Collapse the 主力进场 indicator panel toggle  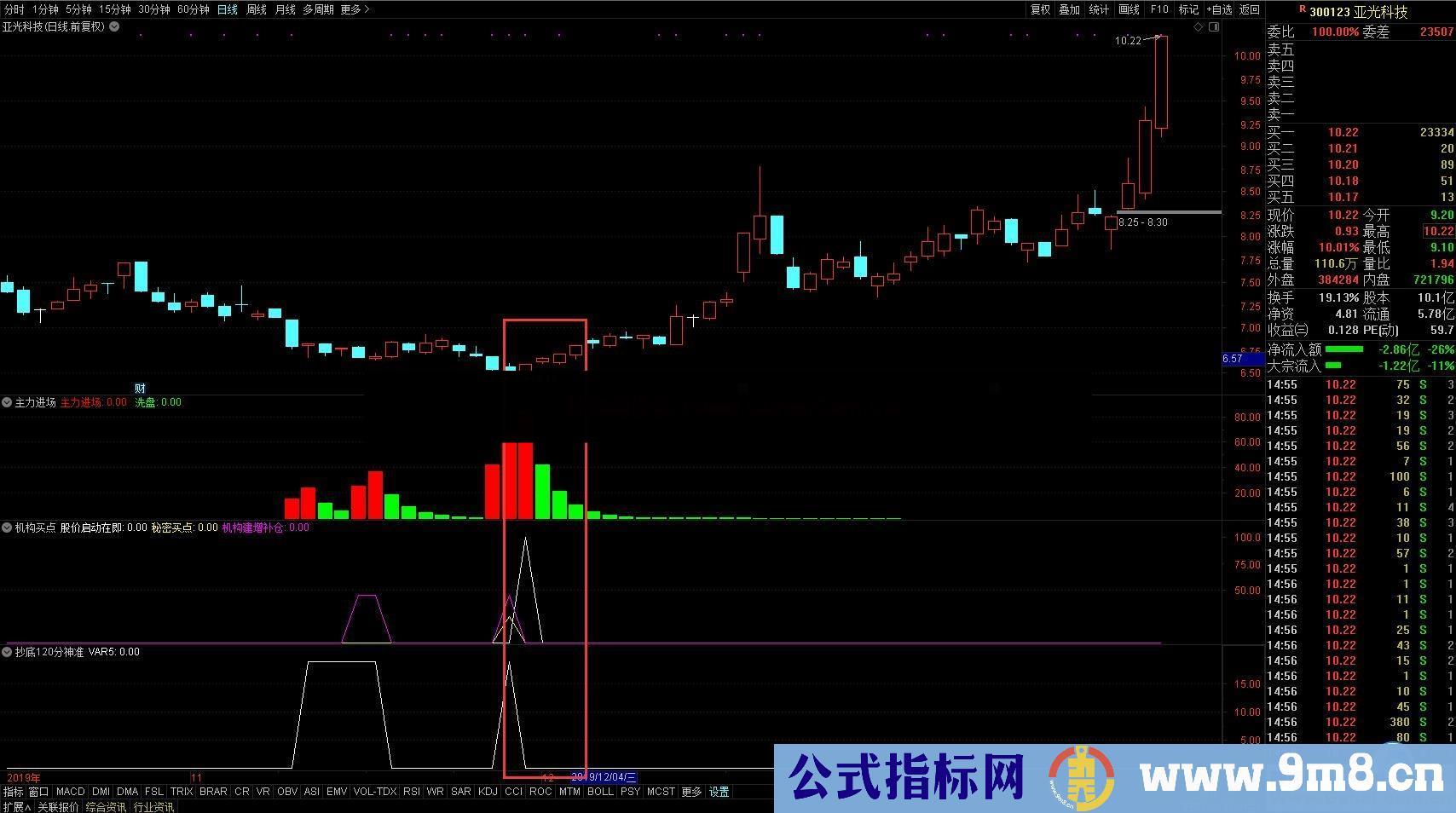click(7, 402)
